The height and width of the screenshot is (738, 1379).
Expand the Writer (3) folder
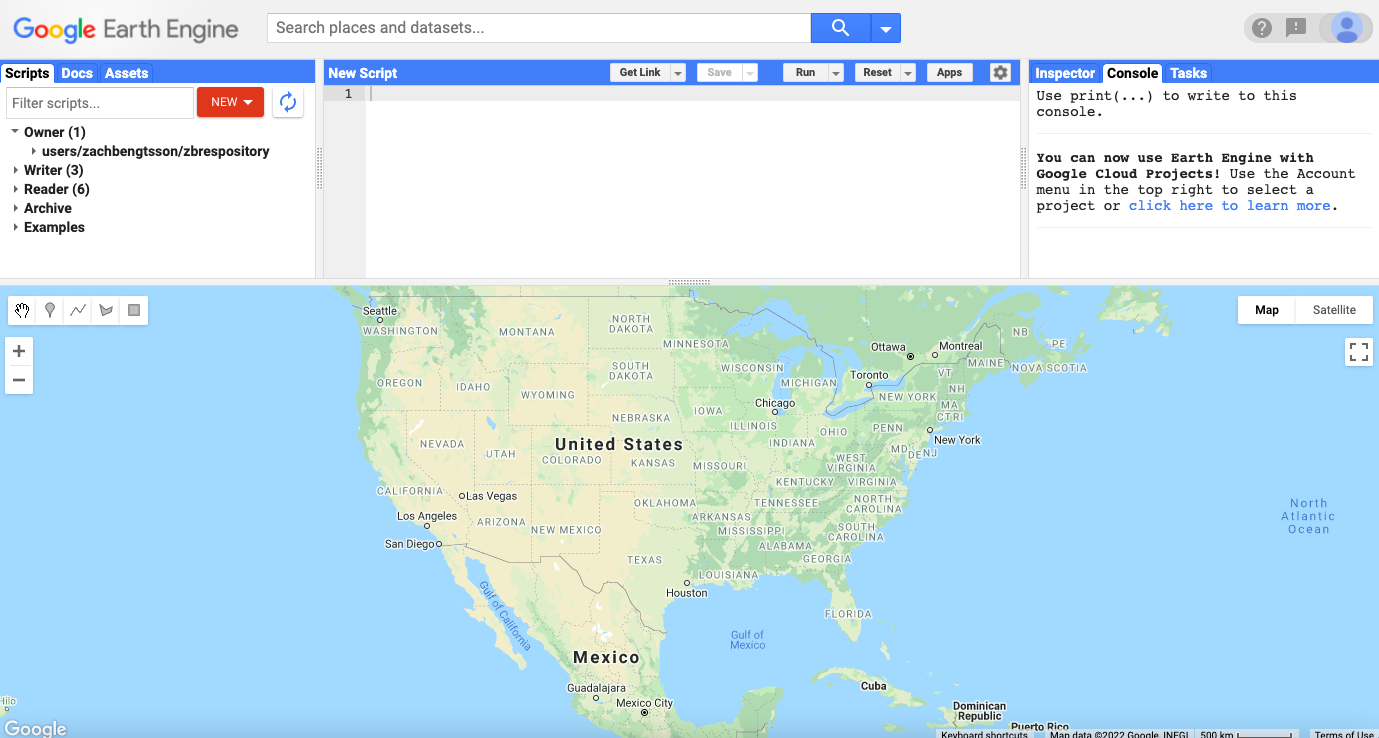[x=15, y=170]
